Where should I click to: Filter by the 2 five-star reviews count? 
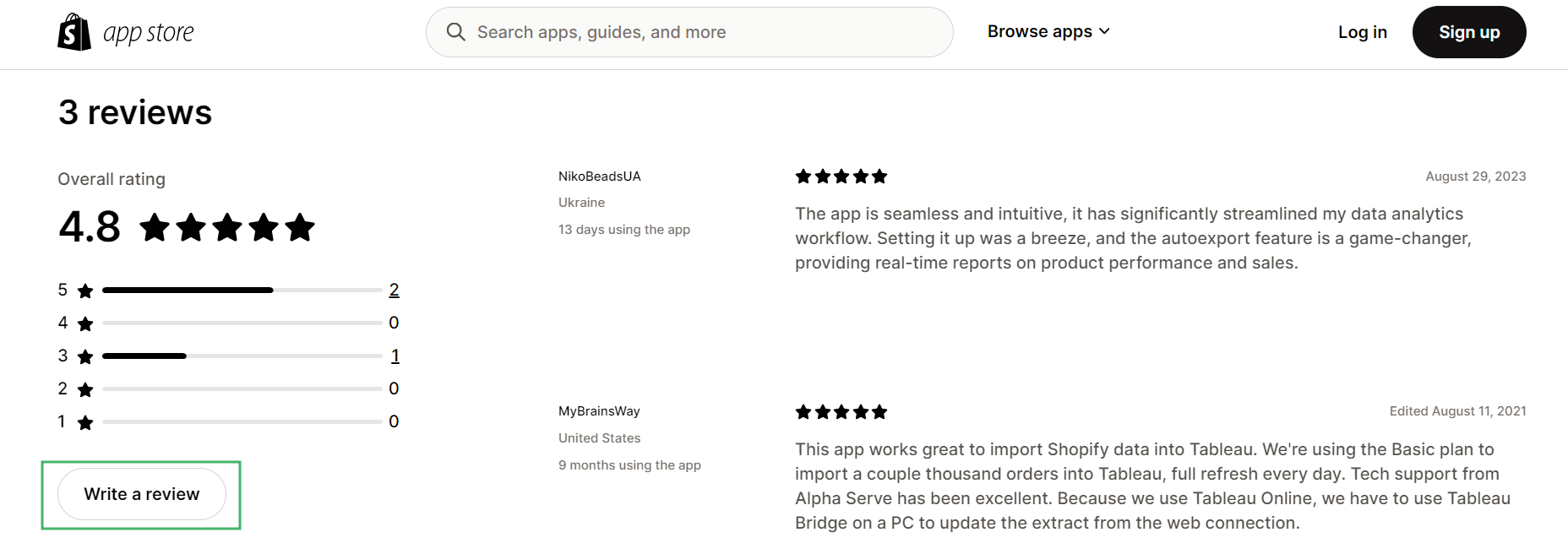(394, 291)
